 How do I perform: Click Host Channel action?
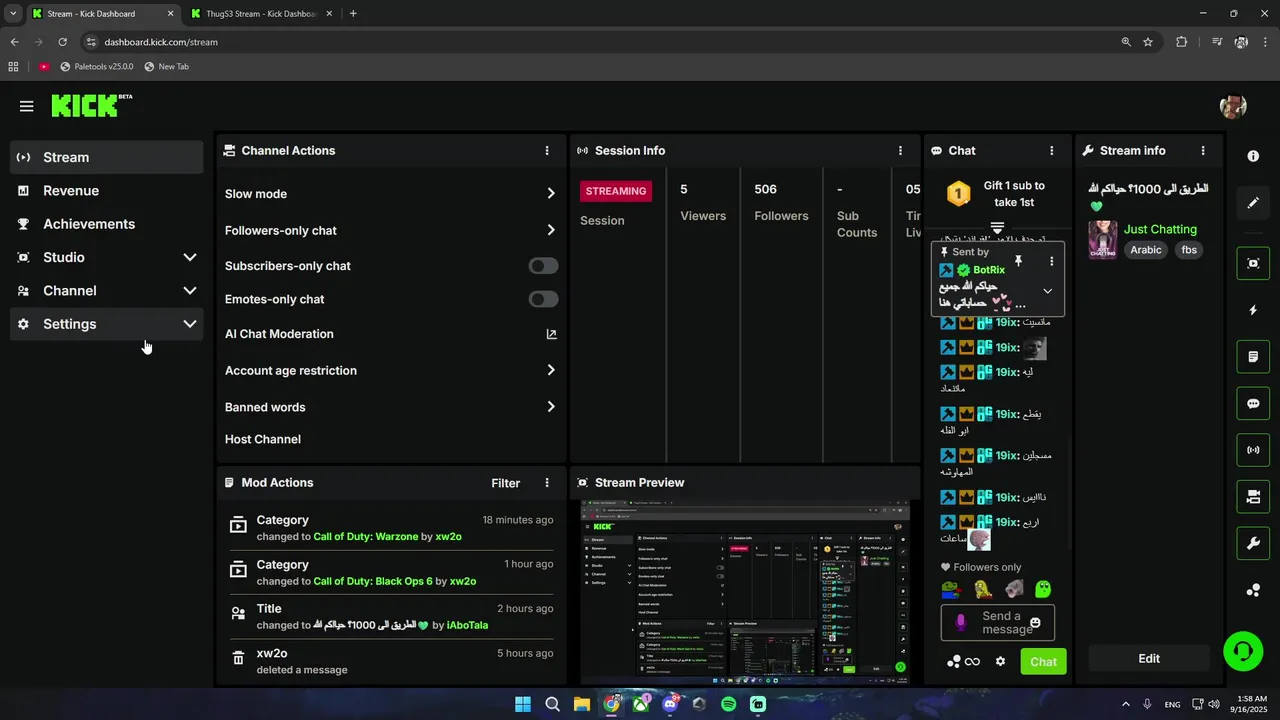pos(263,439)
